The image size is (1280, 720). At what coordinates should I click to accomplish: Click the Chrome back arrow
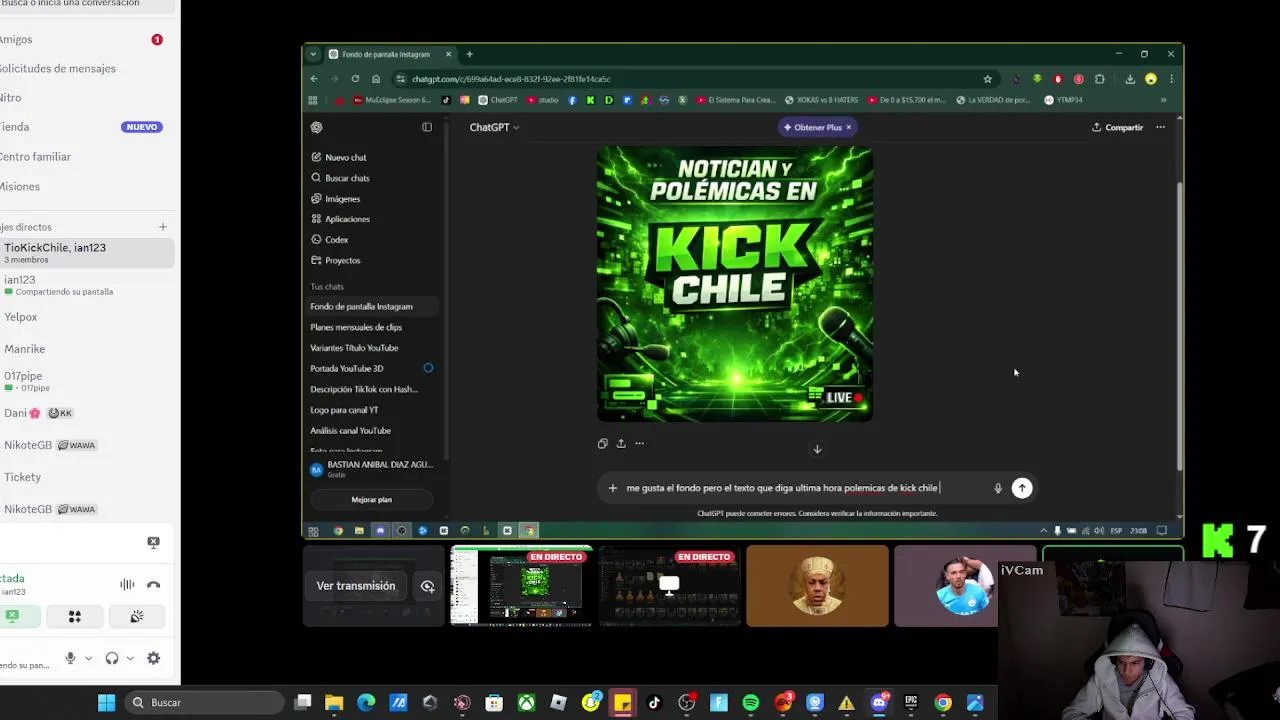tap(314, 79)
